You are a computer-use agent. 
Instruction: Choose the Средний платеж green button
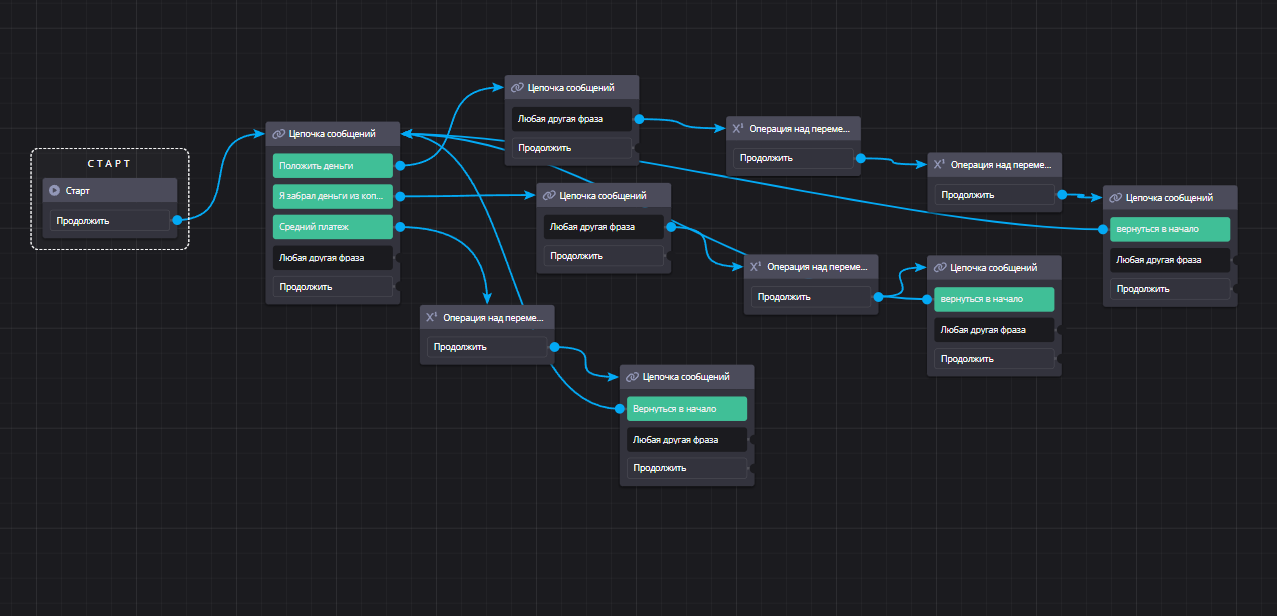point(333,227)
